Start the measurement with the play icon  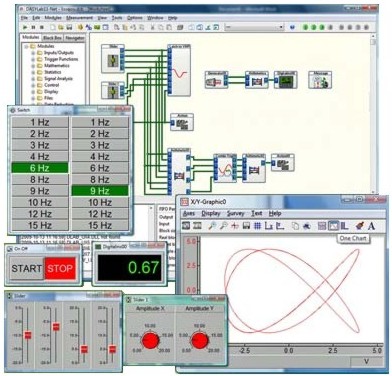(x=25, y=27)
